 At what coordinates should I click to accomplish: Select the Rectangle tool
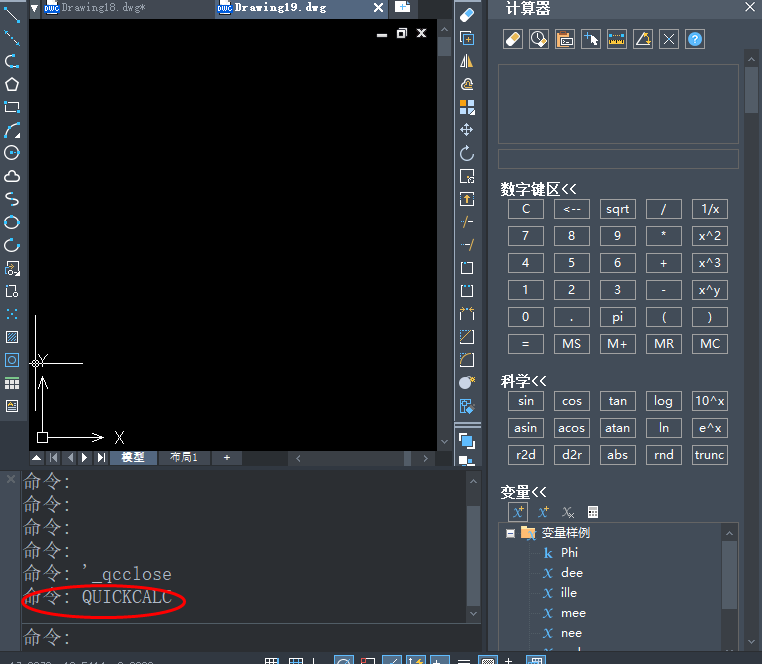12,107
